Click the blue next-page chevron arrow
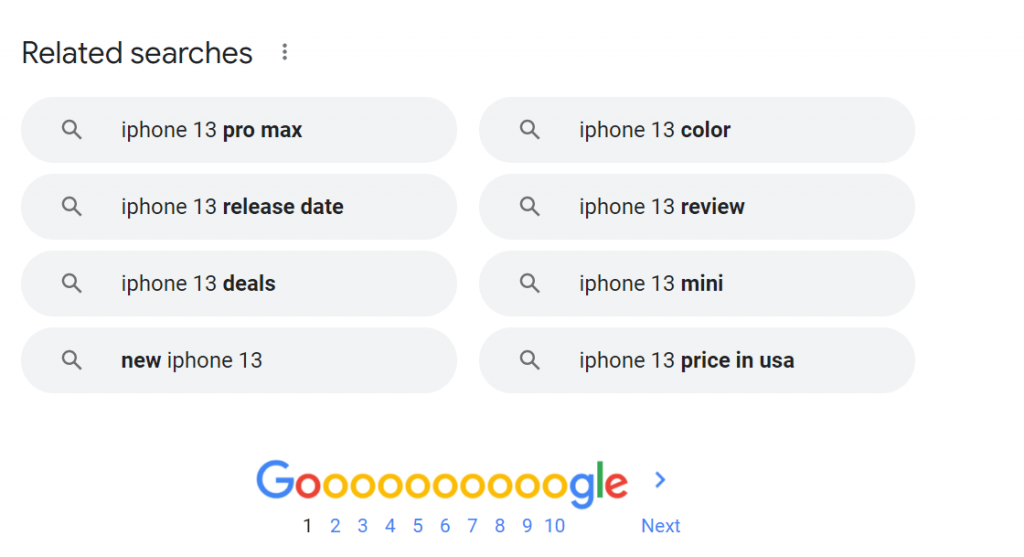Image resolution: width=1024 pixels, height=557 pixels. click(660, 480)
